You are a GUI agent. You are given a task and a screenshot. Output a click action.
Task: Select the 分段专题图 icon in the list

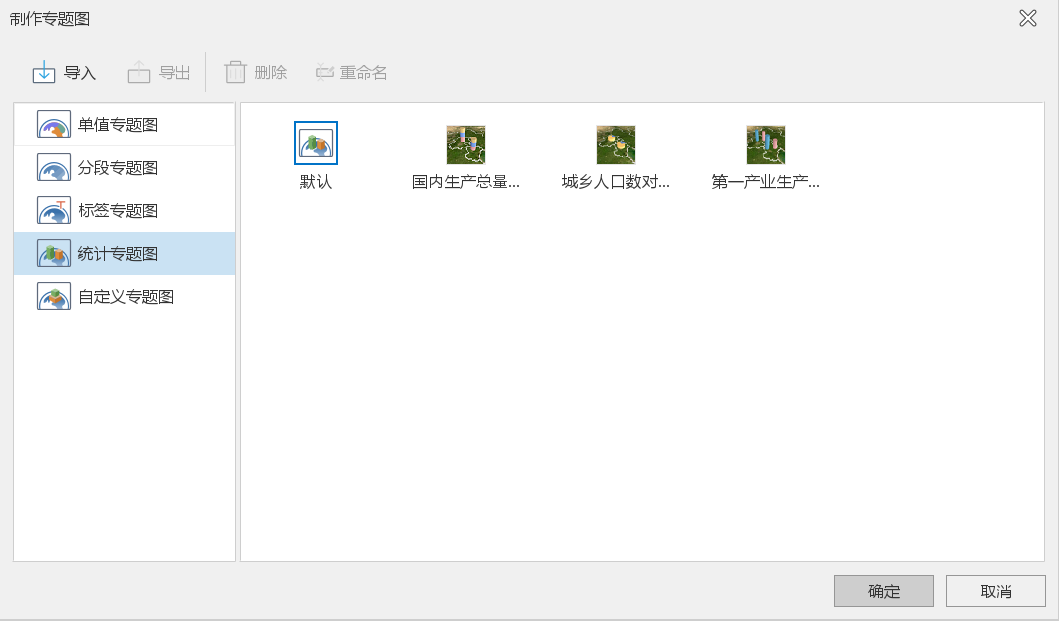[x=54, y=168]
